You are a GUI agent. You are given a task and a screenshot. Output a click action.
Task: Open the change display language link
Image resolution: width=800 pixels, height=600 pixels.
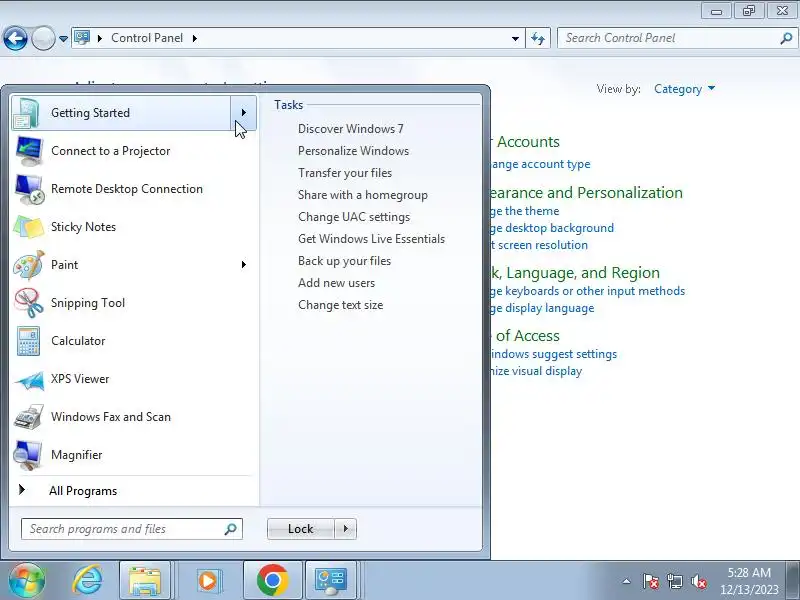coord(543,308)
